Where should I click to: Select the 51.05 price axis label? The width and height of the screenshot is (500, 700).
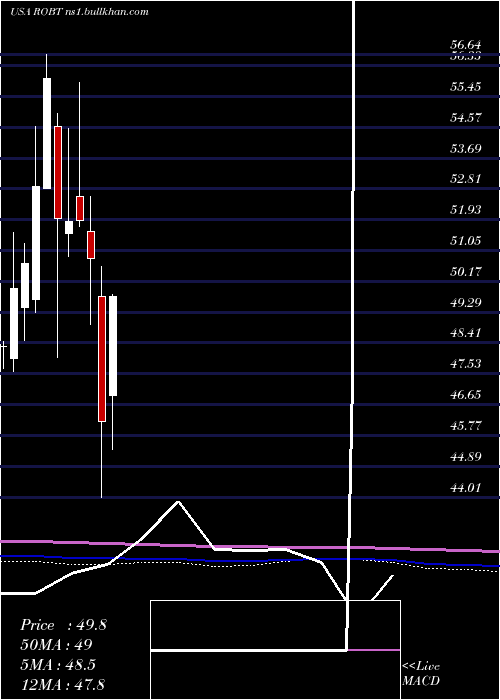[466, 241]
